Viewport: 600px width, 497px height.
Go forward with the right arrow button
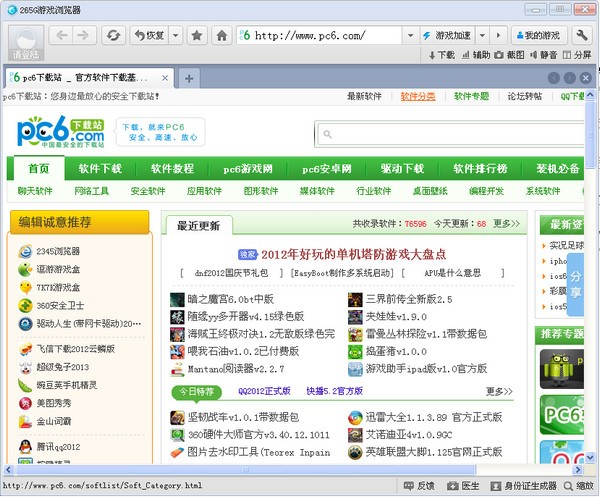tap(84, 36)
